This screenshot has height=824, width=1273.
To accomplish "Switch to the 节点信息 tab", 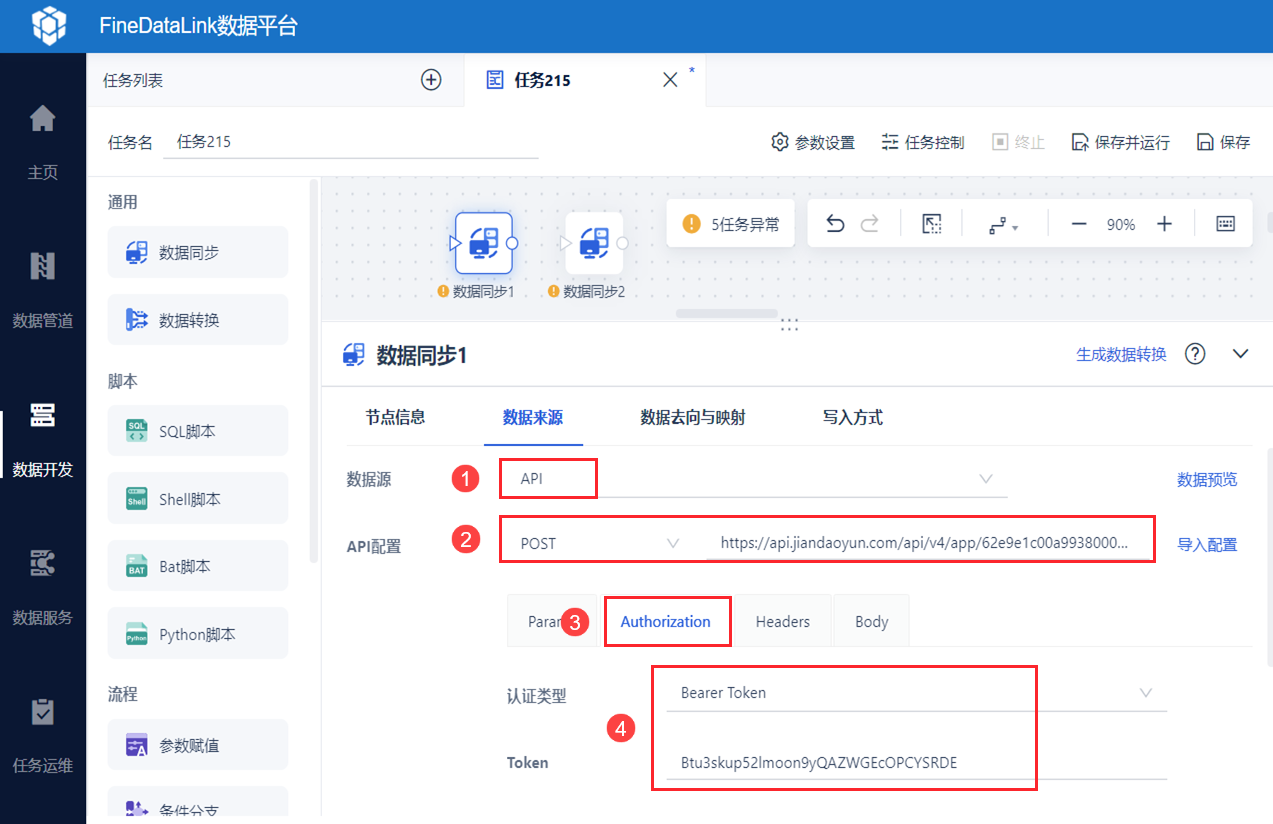I will [395, 417].
